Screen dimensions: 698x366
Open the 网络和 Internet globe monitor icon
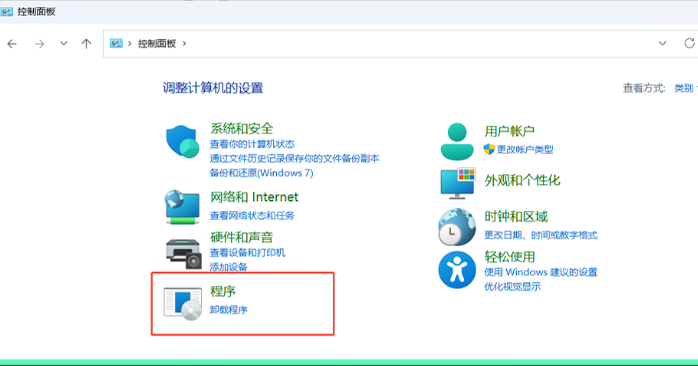tap(182, 207)
